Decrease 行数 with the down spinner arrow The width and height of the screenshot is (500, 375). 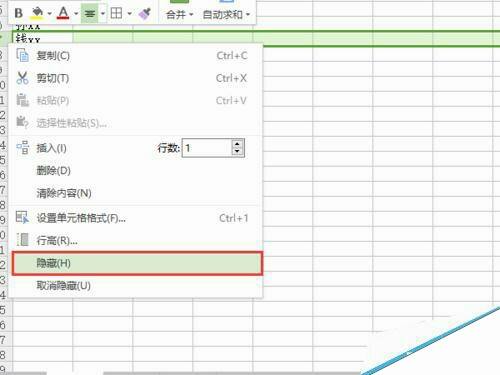tap(237, 152)
